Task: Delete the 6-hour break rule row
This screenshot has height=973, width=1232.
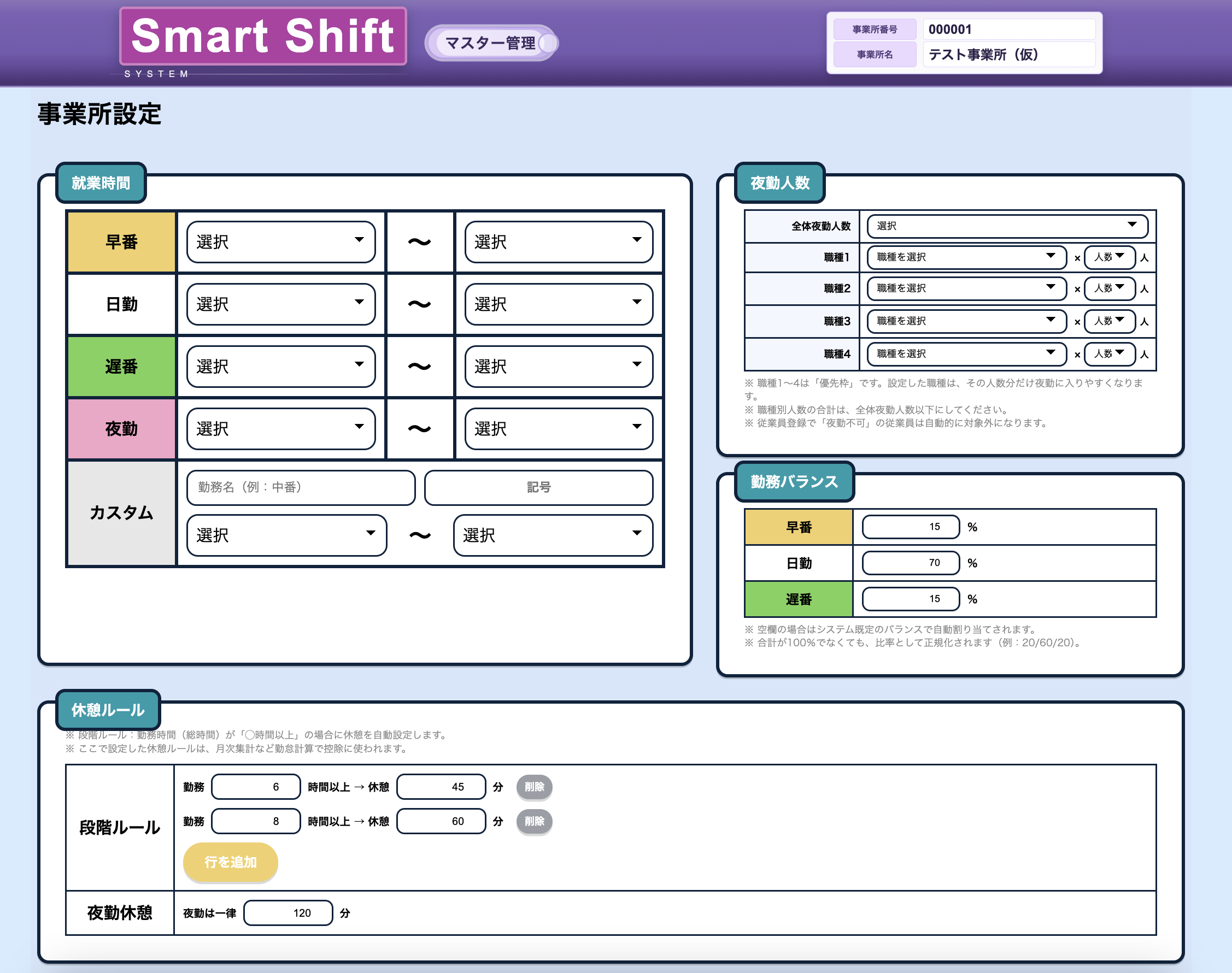Action: tap(534, 787)
